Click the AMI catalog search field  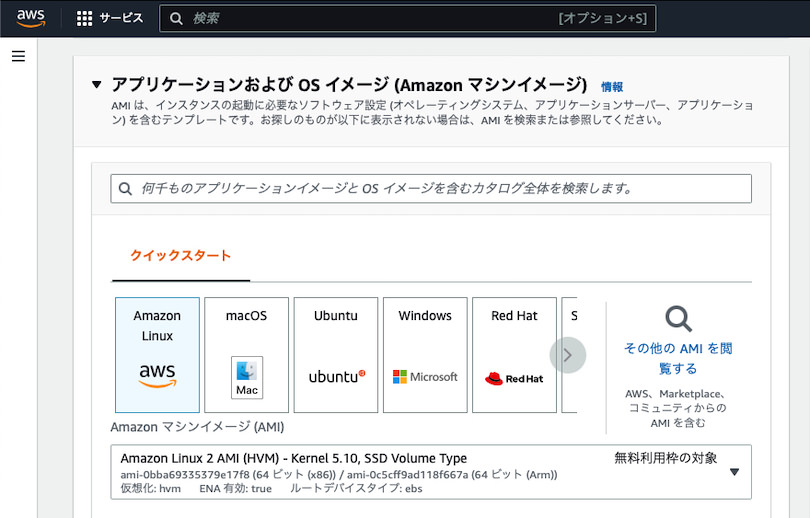(x=440, y=188)
